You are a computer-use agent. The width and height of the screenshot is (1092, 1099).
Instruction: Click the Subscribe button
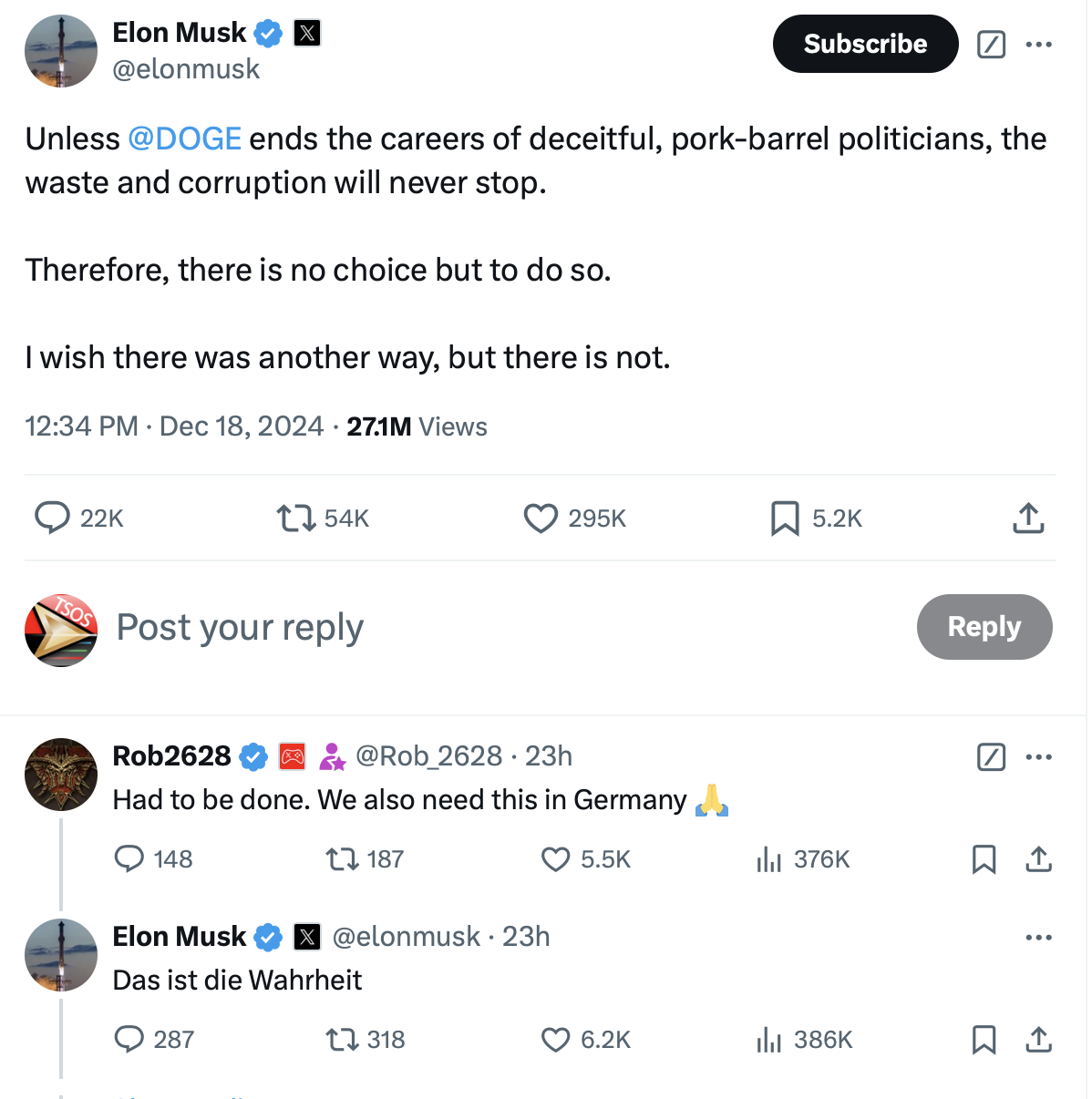point(865,44)
